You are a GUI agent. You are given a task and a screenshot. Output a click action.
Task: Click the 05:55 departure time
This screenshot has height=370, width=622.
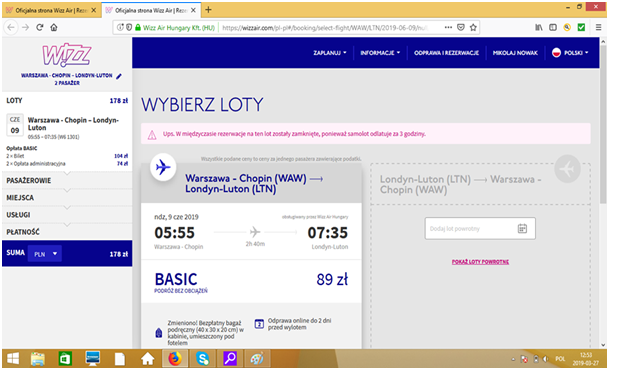coord(175,233)
